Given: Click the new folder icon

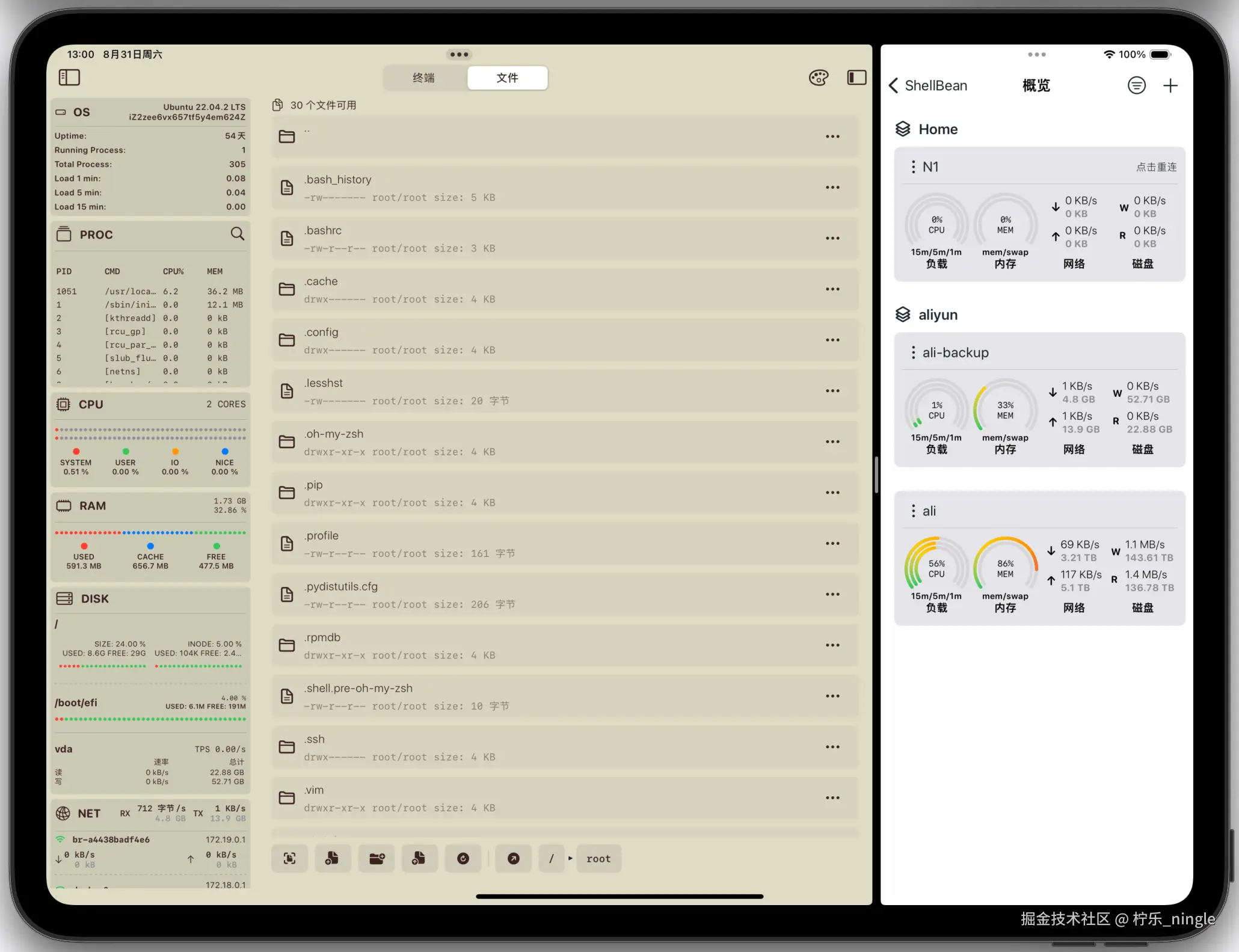Looking at the screenshot, I should click(377, 858).
